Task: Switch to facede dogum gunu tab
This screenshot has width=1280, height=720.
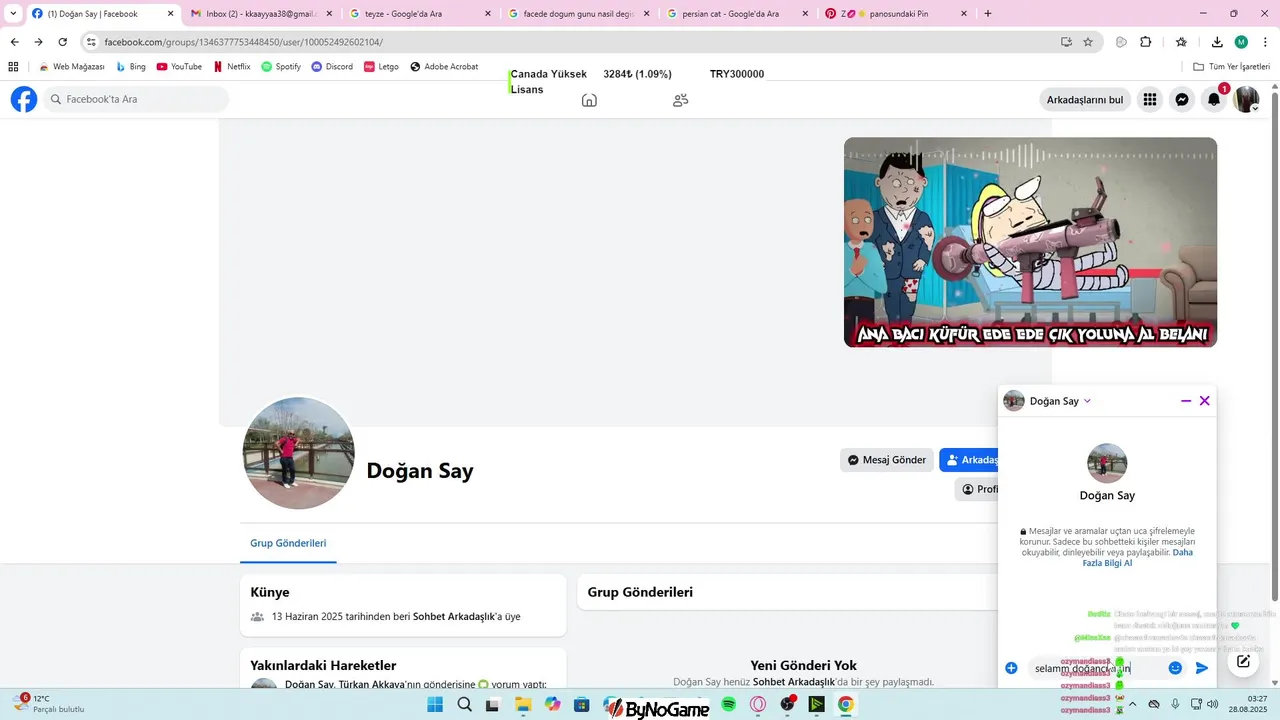Action: tap(579, 14)
